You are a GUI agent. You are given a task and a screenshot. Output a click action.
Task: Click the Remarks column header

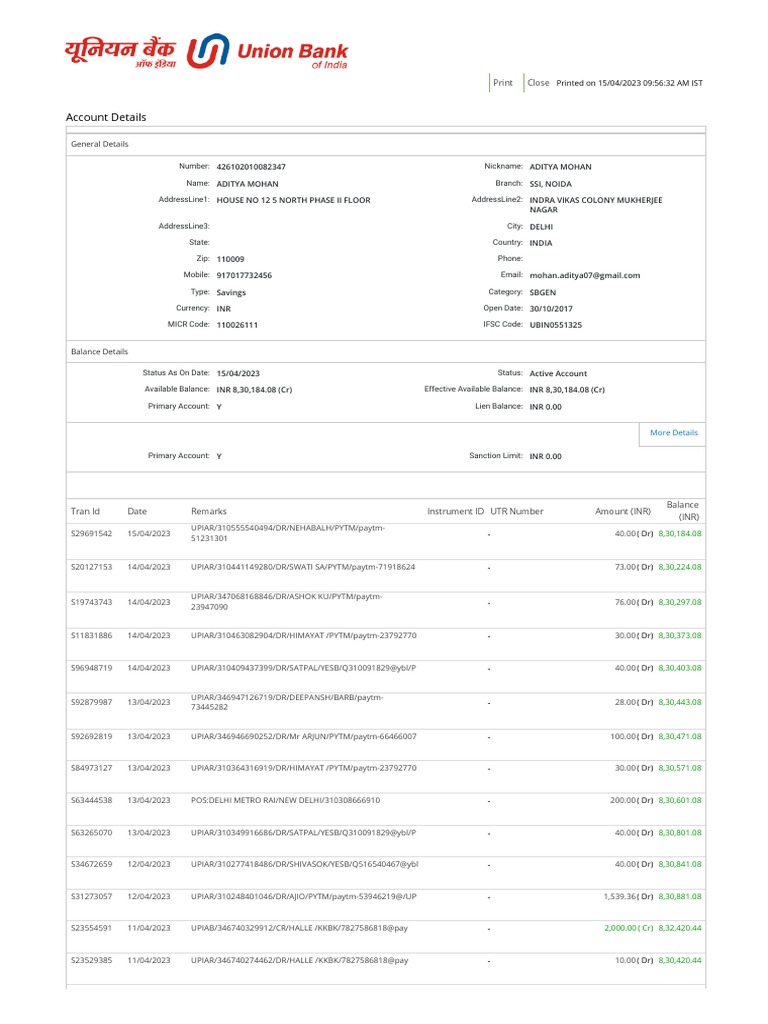pos(209,511)
